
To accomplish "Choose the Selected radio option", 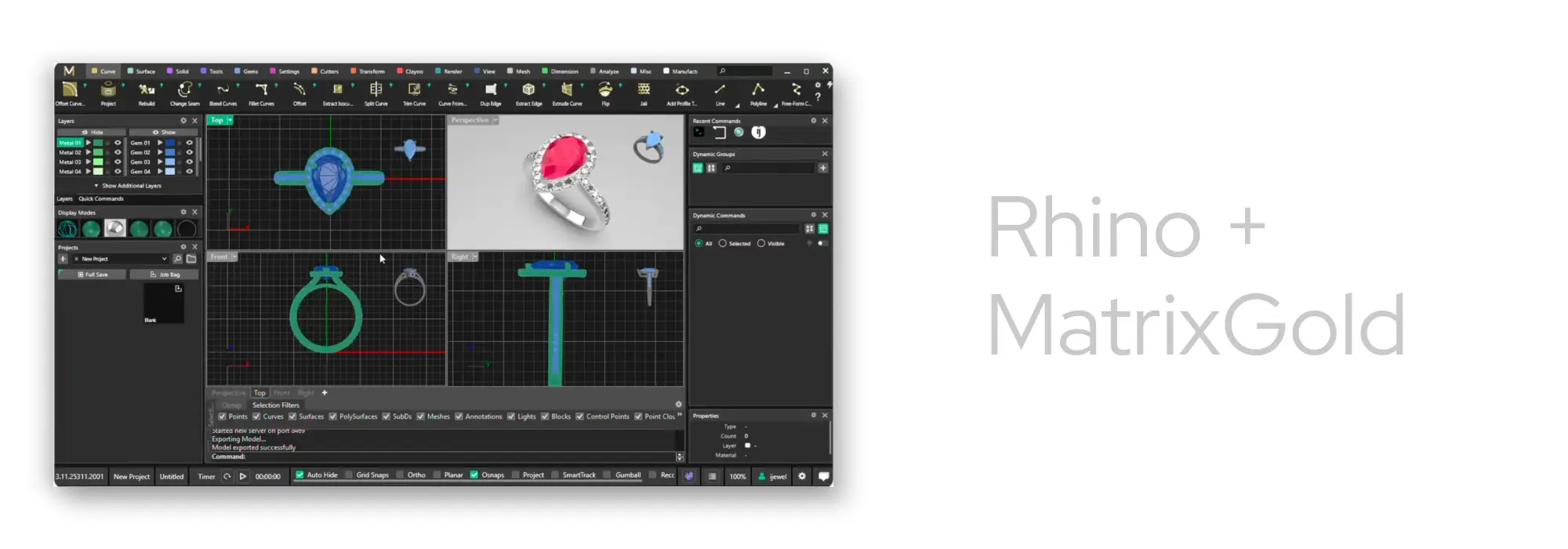I will [723, 243].
